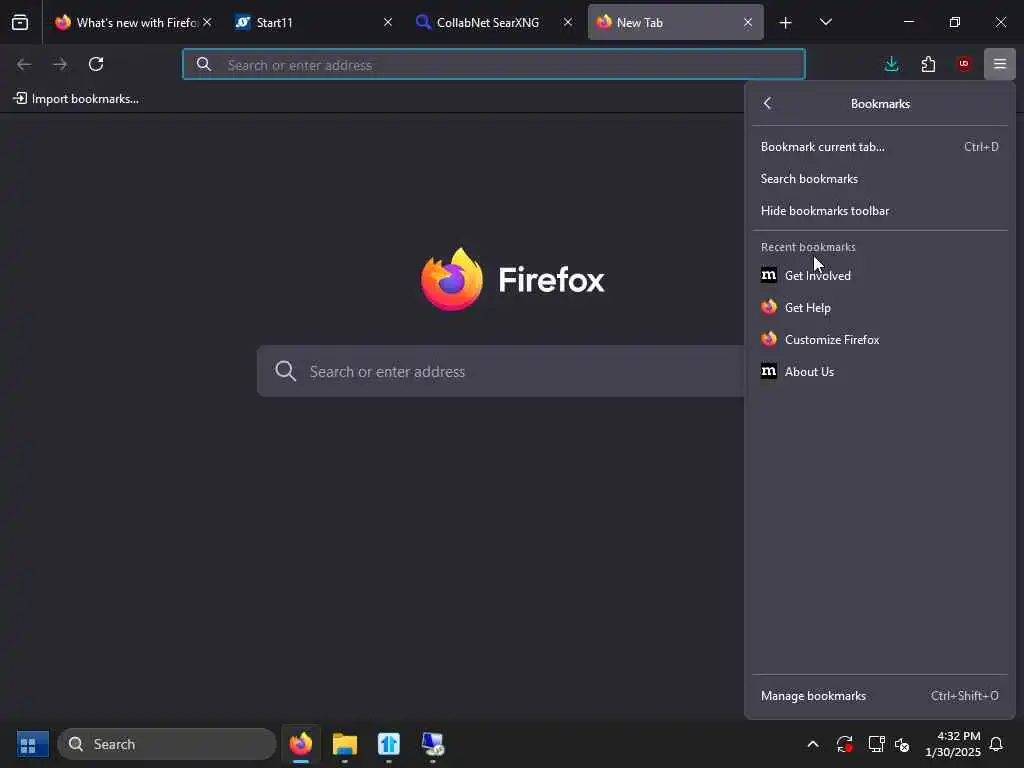Open the computer monitor app in taskbar

pyautogui.click(x=432, y=744)
